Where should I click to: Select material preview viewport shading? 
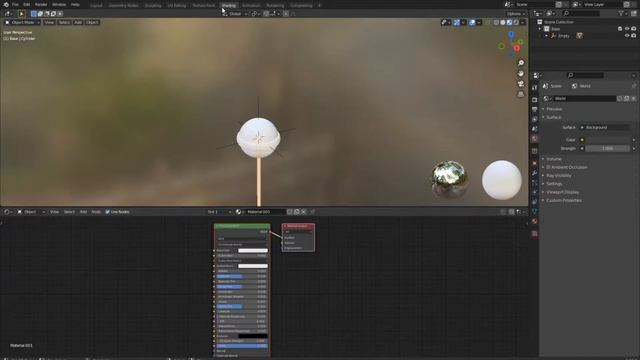click(x=509, y=22)
